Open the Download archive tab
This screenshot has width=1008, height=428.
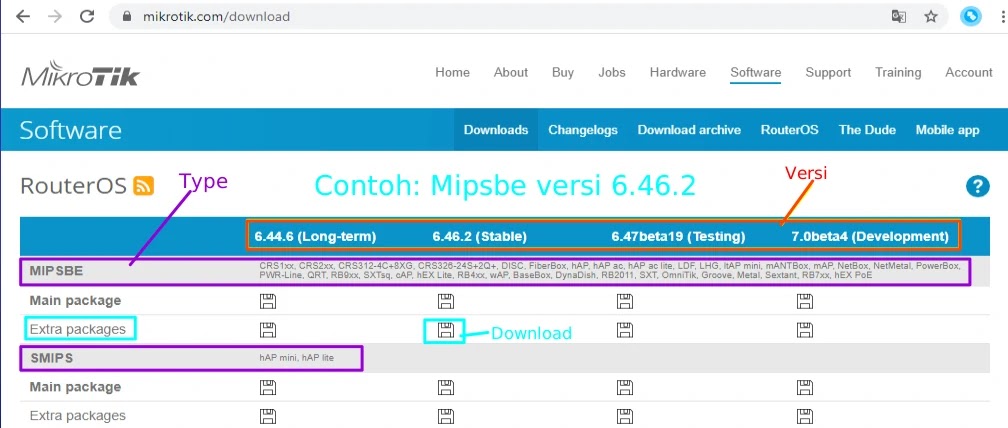pyautogui.click(x=689, y=130)
